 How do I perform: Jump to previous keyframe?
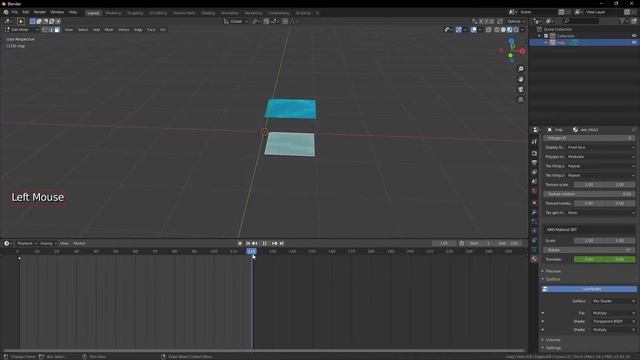255,243
